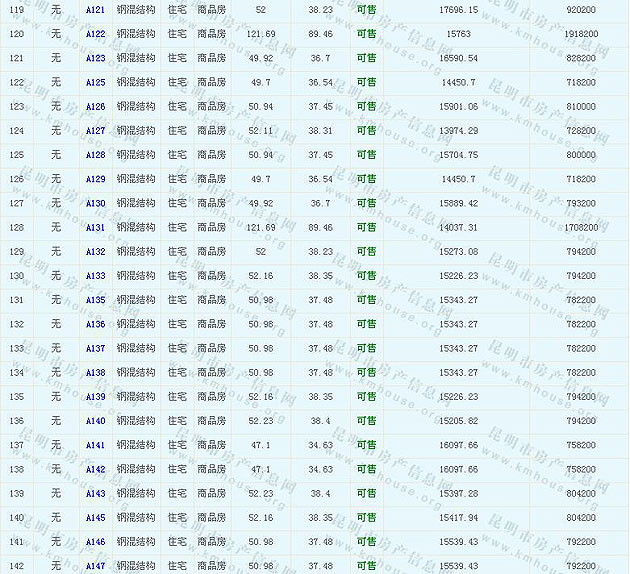The width and height of the screenshot is (630, 574).
Task: Open room A145 details
Action: click(x=95, y=518)
